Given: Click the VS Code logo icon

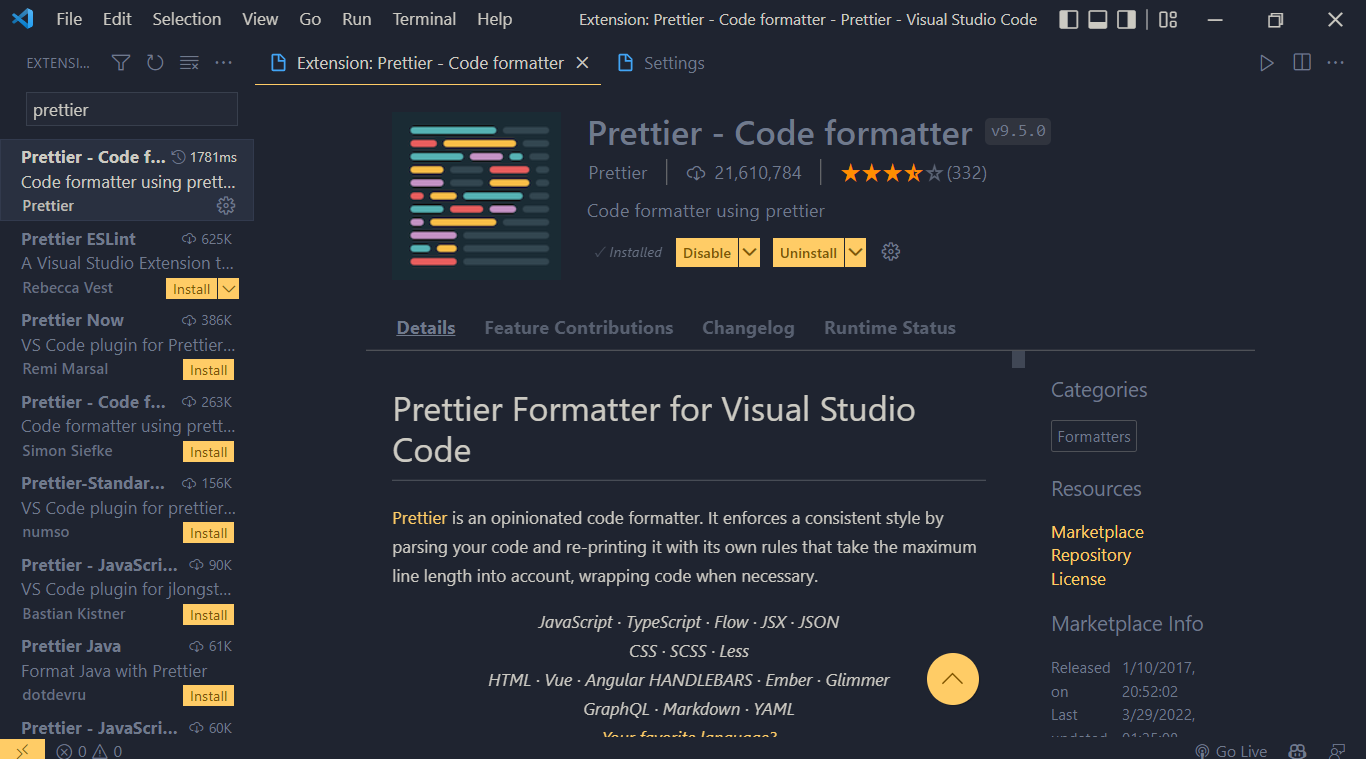Looking at the screenshot, I should click(x=22, y=19).
